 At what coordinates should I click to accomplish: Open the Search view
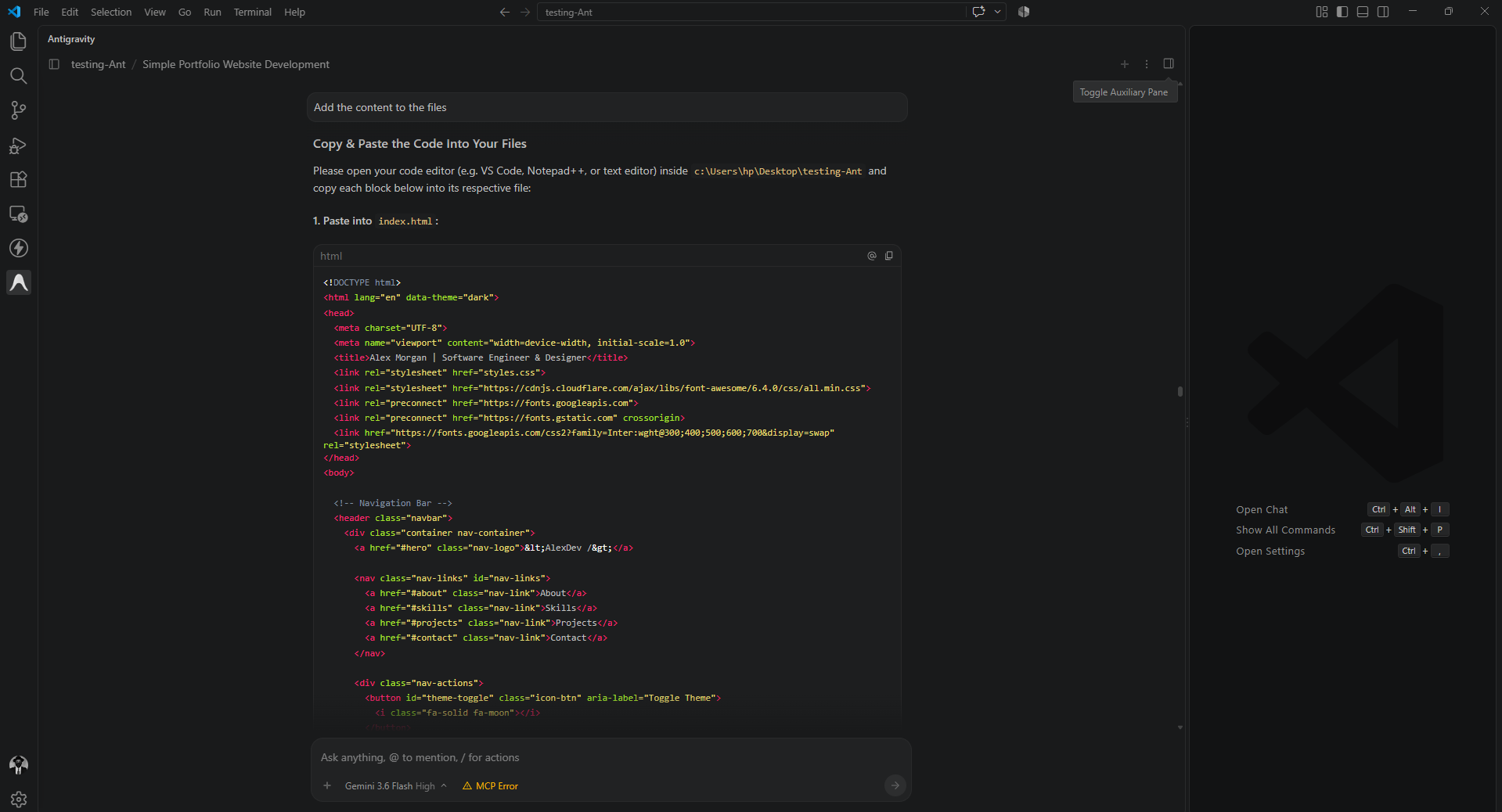click(18, 76)
